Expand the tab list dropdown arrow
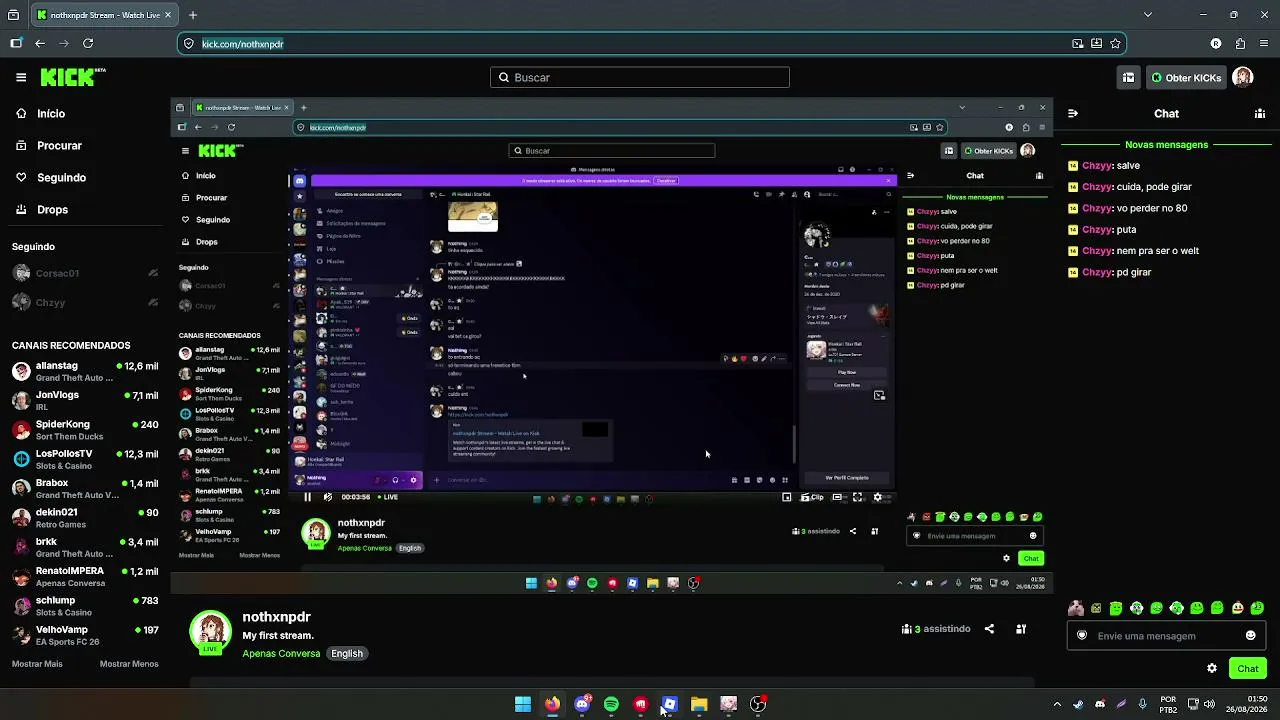Viewport: 1280px width, 720px height. coord(1147,15)
